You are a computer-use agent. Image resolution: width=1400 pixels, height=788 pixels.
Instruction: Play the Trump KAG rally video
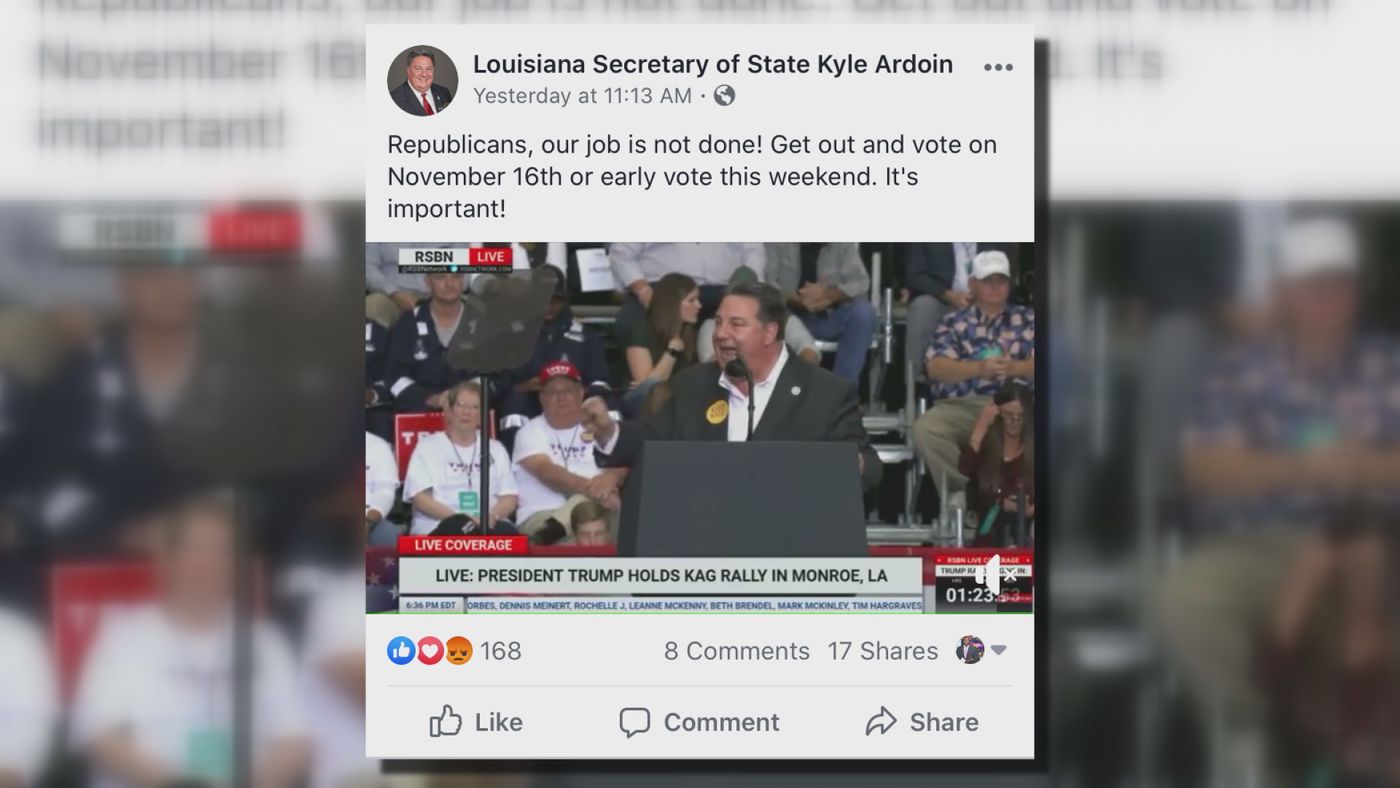[700, 428]
